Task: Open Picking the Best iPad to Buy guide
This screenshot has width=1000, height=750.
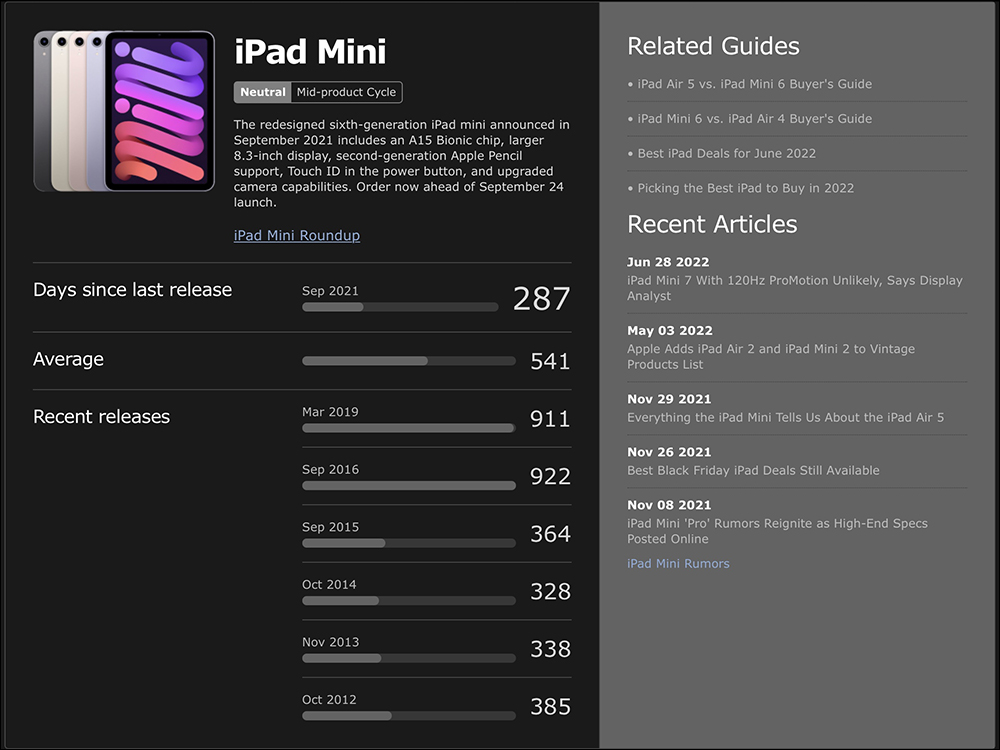Action: [746, 188]
